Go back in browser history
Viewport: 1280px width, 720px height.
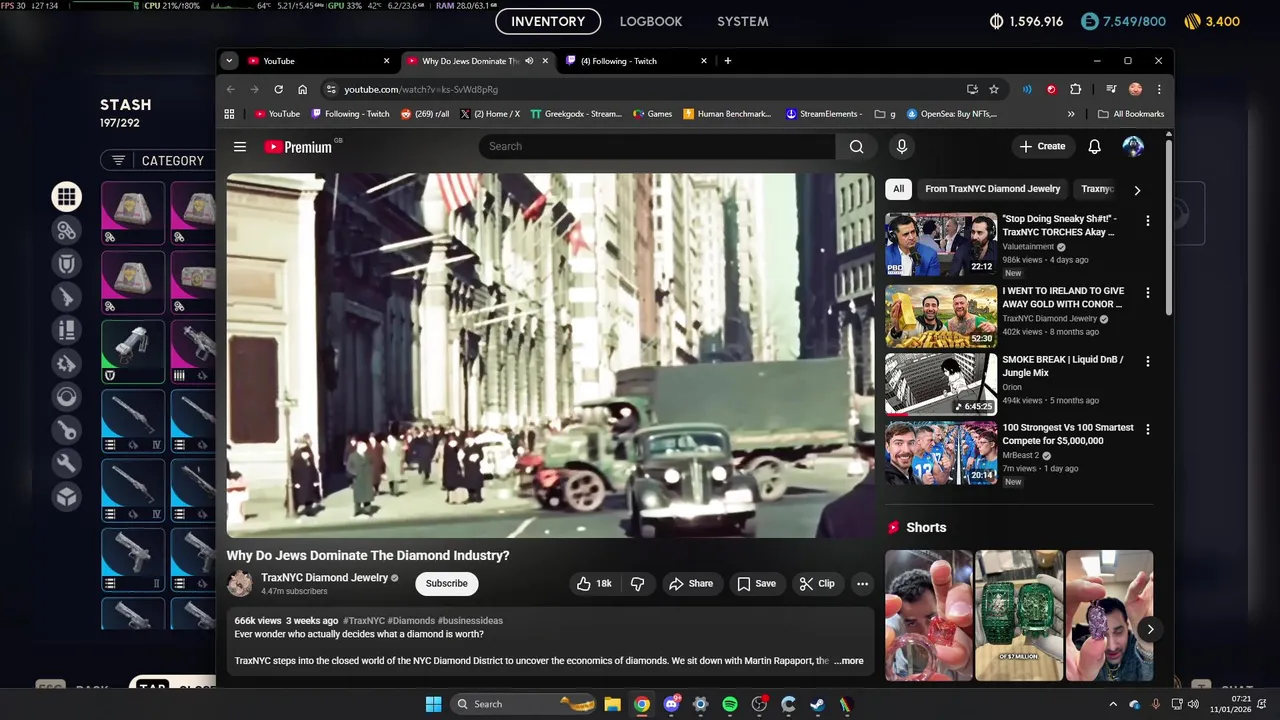pyautogui.click(x=230, y=89)
